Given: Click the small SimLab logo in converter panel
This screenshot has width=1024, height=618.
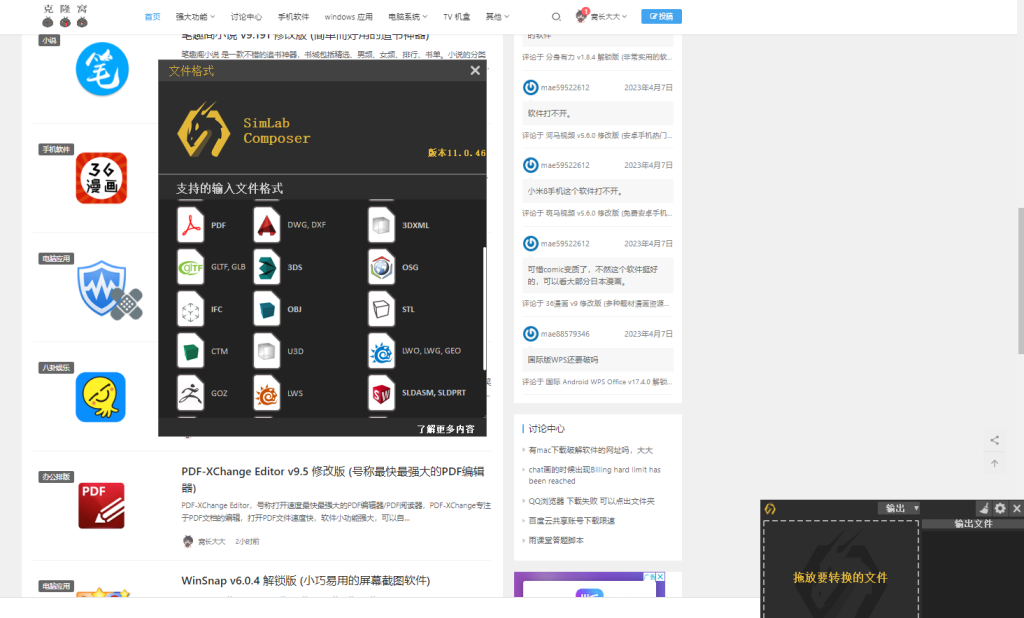Looking at the screenshot, I should tap(771, 508).
